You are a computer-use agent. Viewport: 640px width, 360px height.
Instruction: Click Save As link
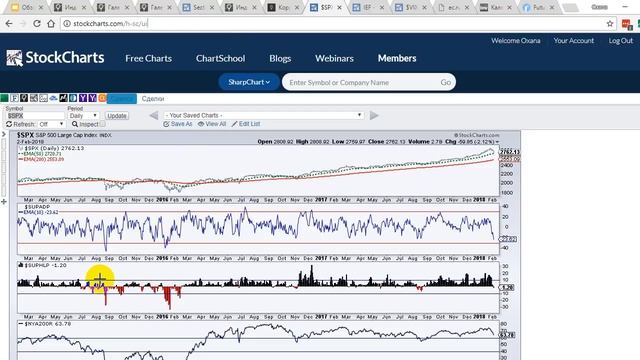[178, 124]
